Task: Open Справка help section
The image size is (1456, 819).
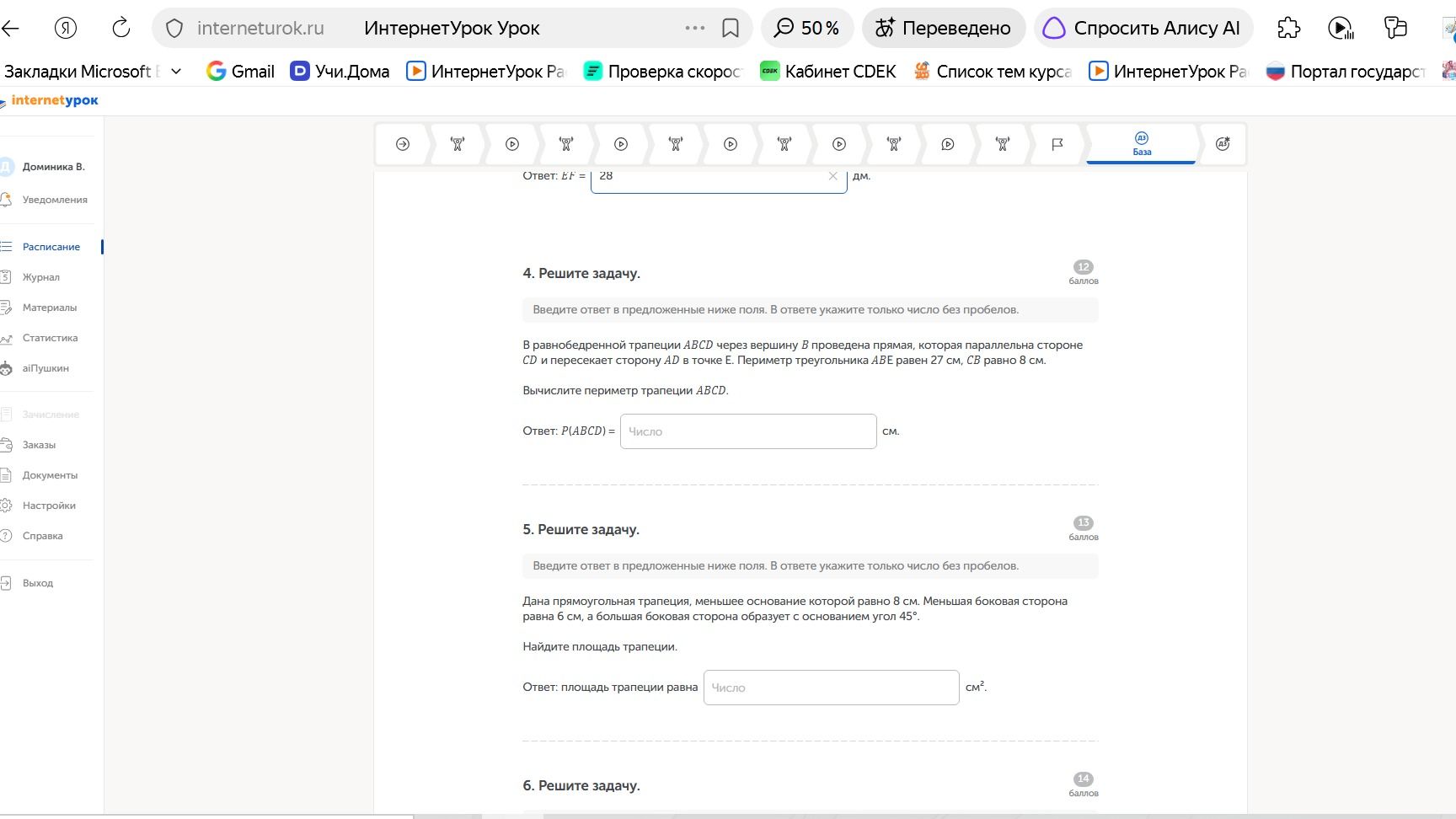Action: coord(42,536)
